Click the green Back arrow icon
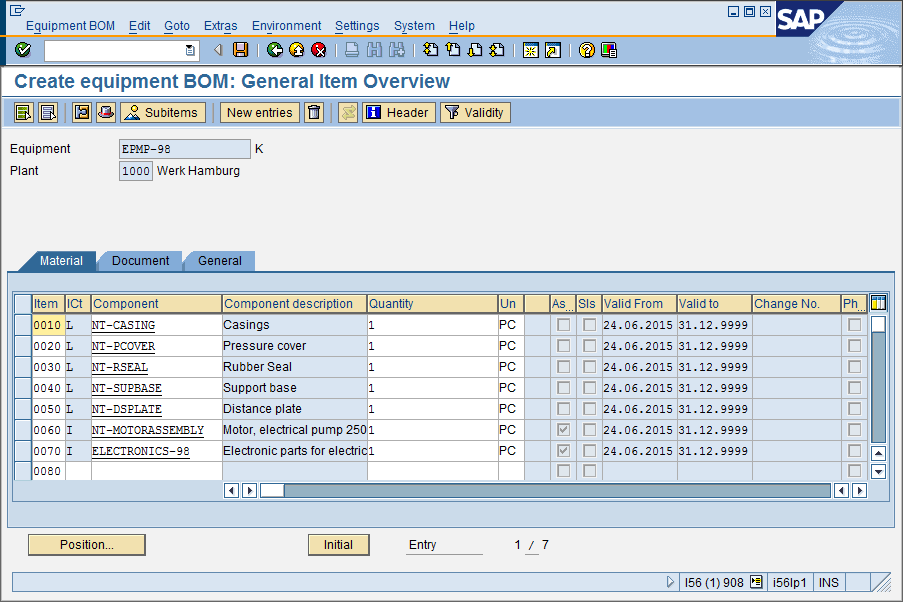Image resolution: width=903 pixels, height=602 pixels. pyautogui.click(x=275, y=50)
